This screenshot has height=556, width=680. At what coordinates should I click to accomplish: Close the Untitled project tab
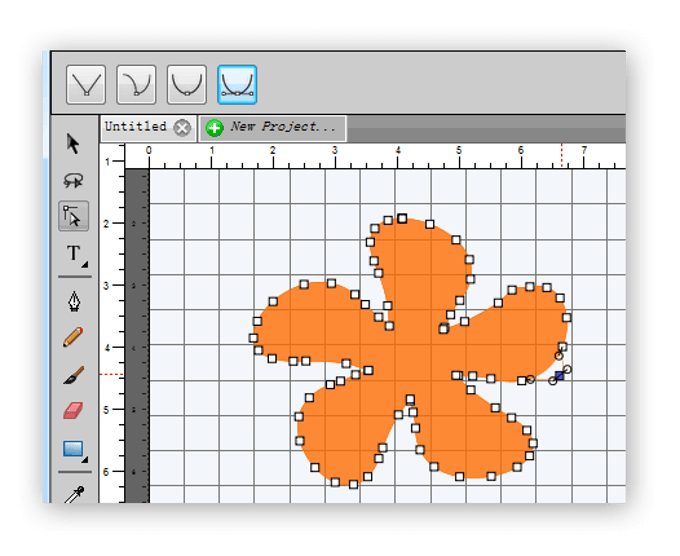point(182,127)
